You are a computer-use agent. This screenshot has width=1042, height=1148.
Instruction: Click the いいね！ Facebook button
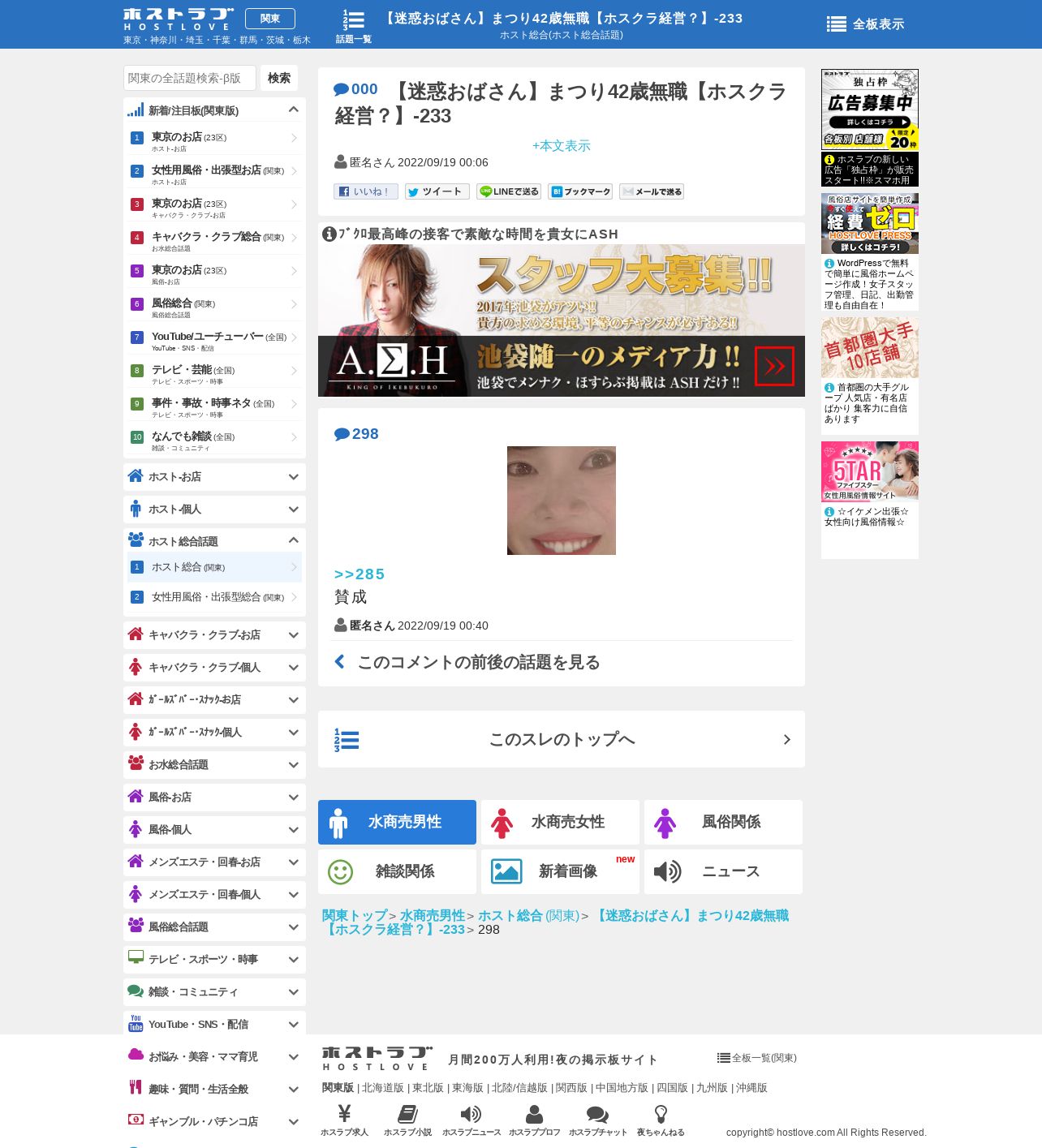pyautogui.click(x=366, y=191)
